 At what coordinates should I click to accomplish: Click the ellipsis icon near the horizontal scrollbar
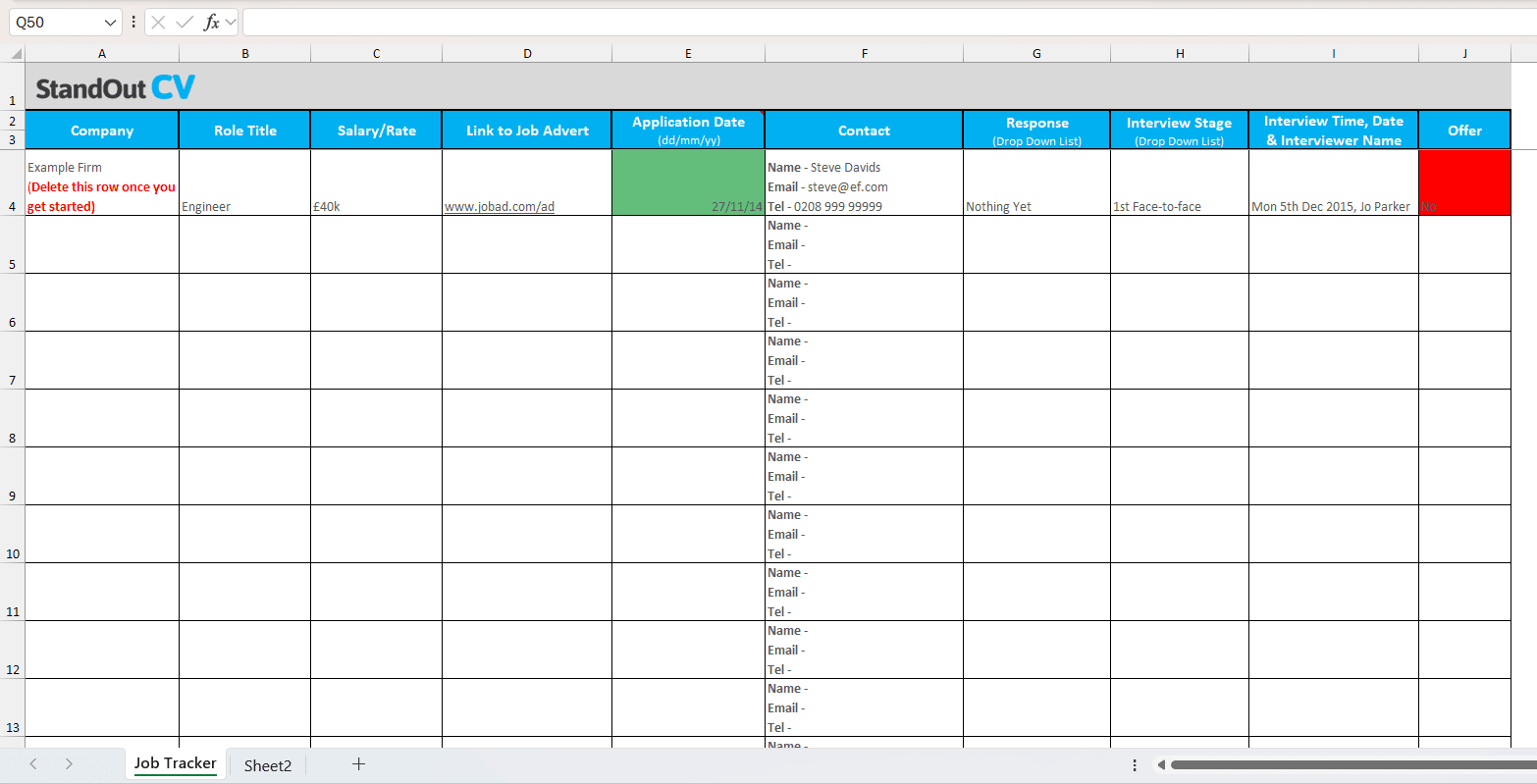[1135, 764]
